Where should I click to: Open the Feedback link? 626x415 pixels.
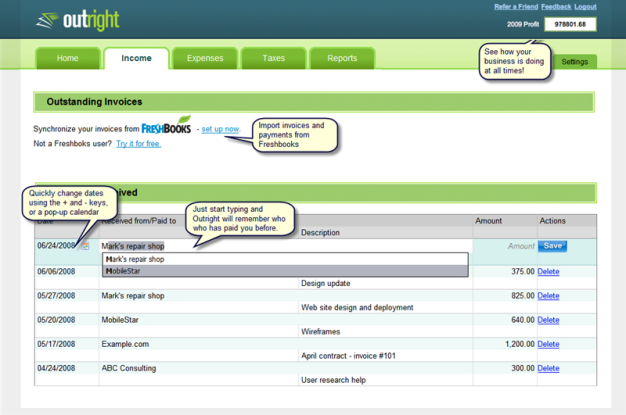pos(556,7)
